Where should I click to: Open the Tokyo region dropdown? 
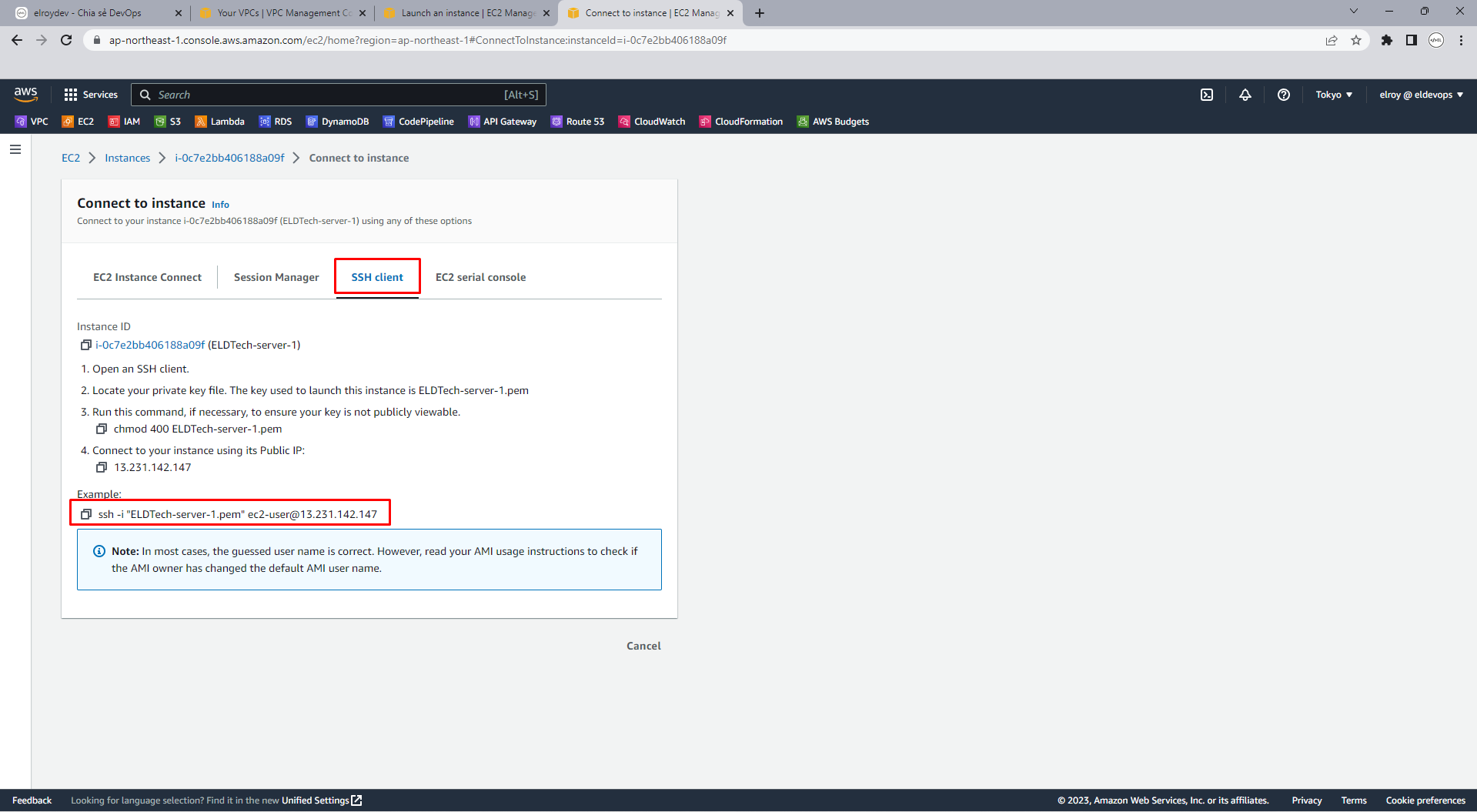point(1334,95)
